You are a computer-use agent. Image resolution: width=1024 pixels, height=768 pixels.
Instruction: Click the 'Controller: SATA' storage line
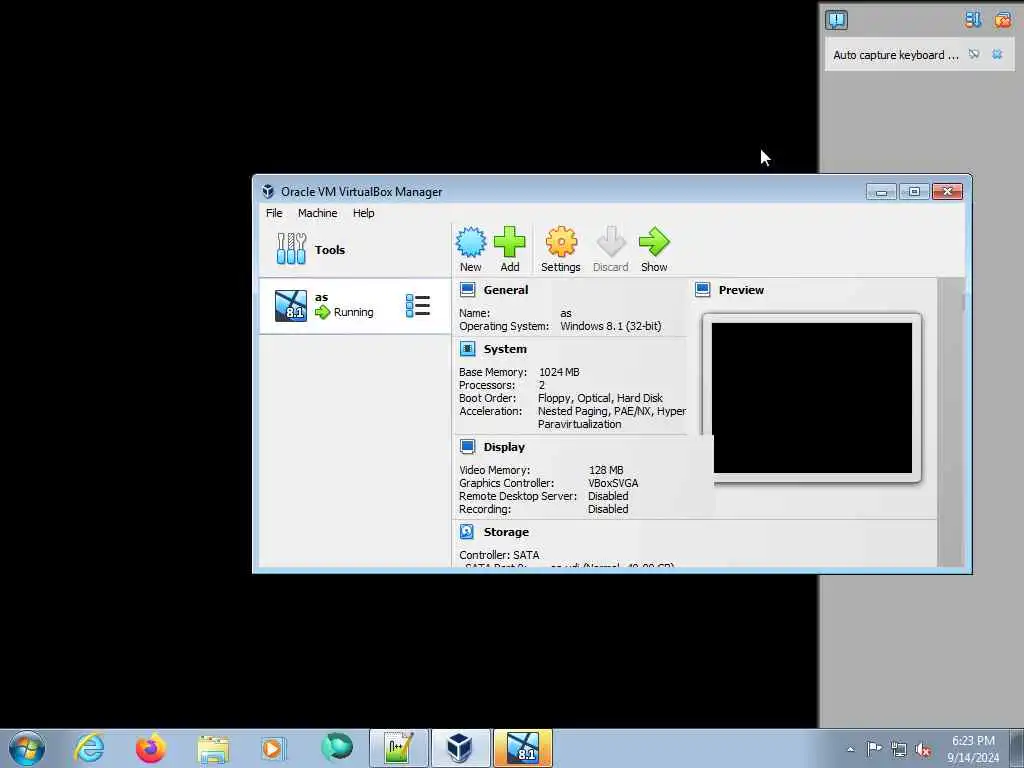[x=499, y=554]
